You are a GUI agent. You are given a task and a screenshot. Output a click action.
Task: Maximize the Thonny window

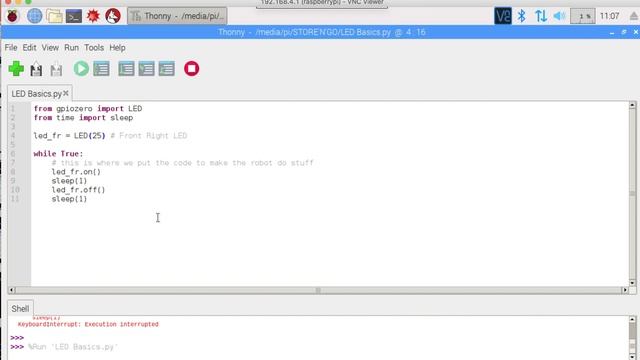point(624,32)
